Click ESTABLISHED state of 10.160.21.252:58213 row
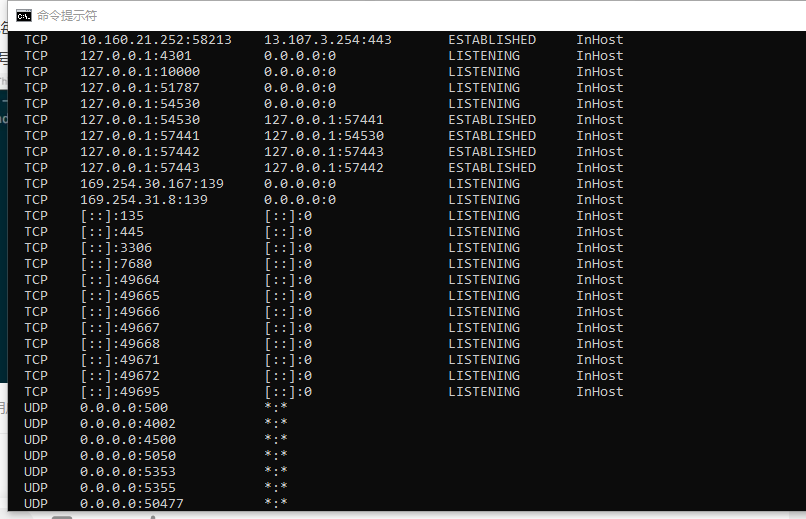The width and height of the screenshot is (806, 519). (492, 40)
